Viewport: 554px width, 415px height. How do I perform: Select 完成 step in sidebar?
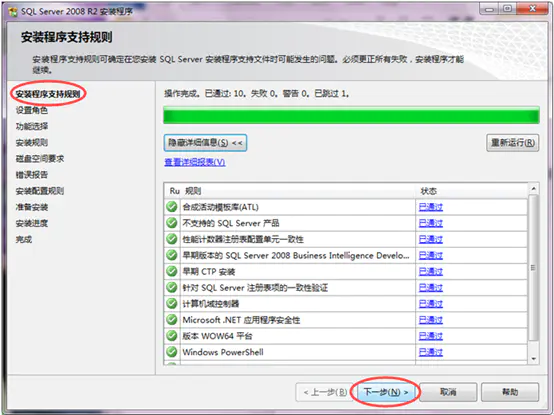click(24, 239)
